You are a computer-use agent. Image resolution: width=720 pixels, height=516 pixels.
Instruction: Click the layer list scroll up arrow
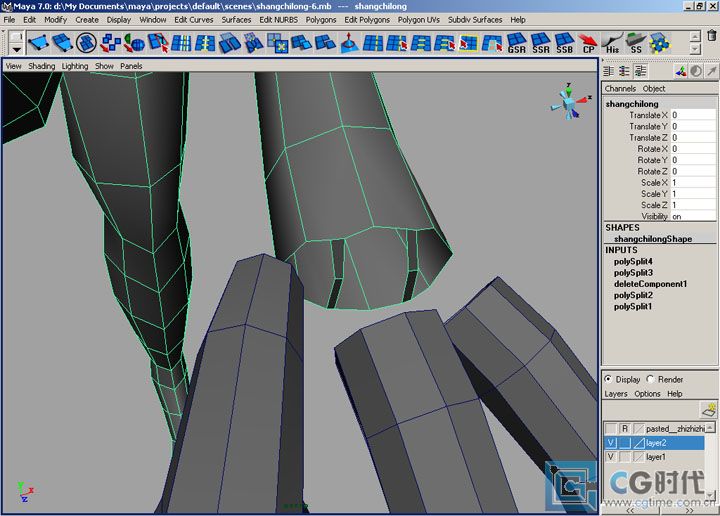tap(710, 427)
